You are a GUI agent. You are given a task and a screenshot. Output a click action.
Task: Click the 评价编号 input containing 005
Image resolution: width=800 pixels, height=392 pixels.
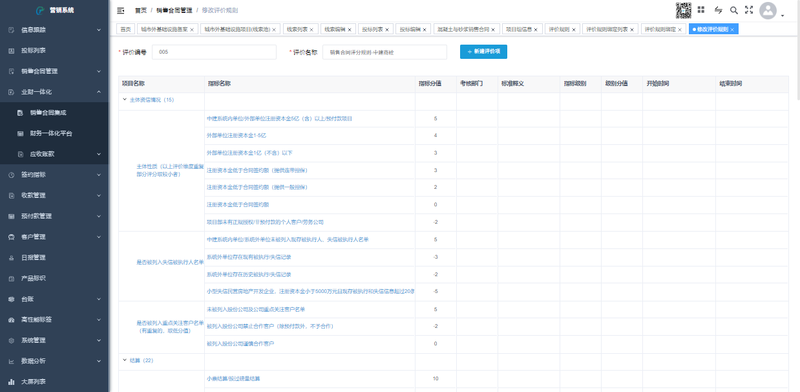[x=215, y=52]
